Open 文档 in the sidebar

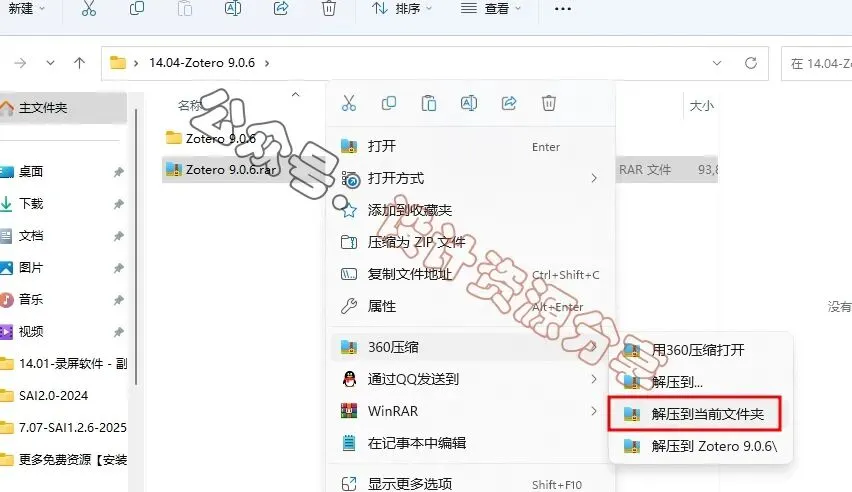[x=30, y=236]
